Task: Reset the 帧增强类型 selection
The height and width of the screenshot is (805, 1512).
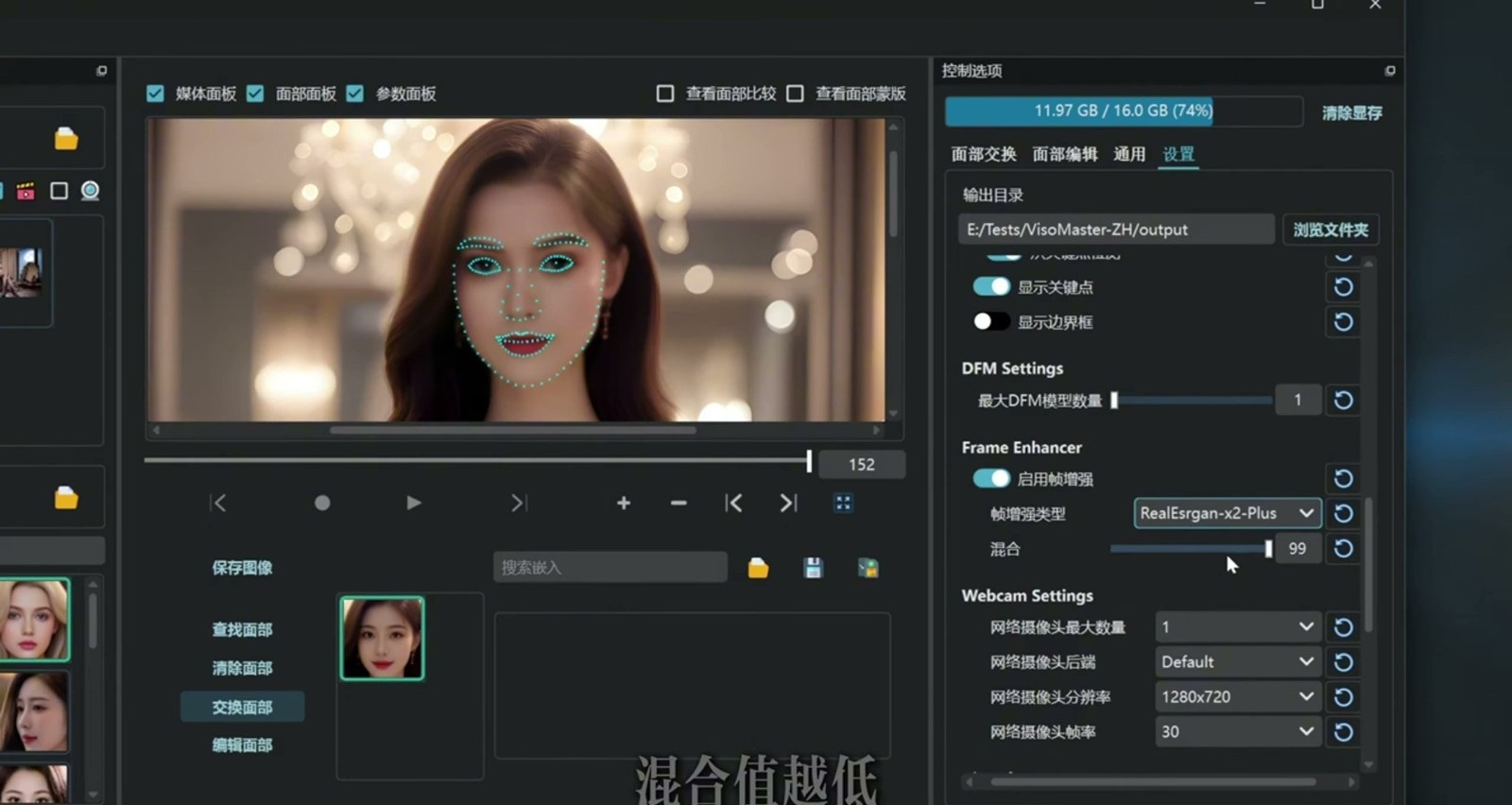Action: (x=1343, y=513)
